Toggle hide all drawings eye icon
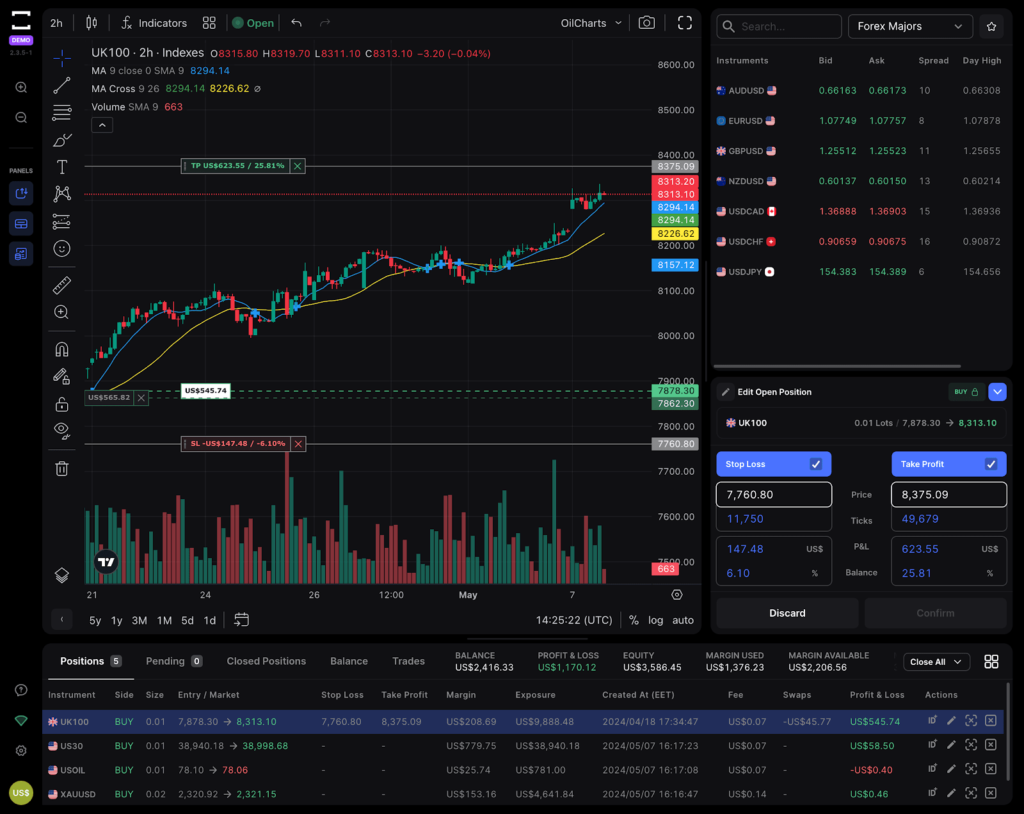 [x=62, y=431]
